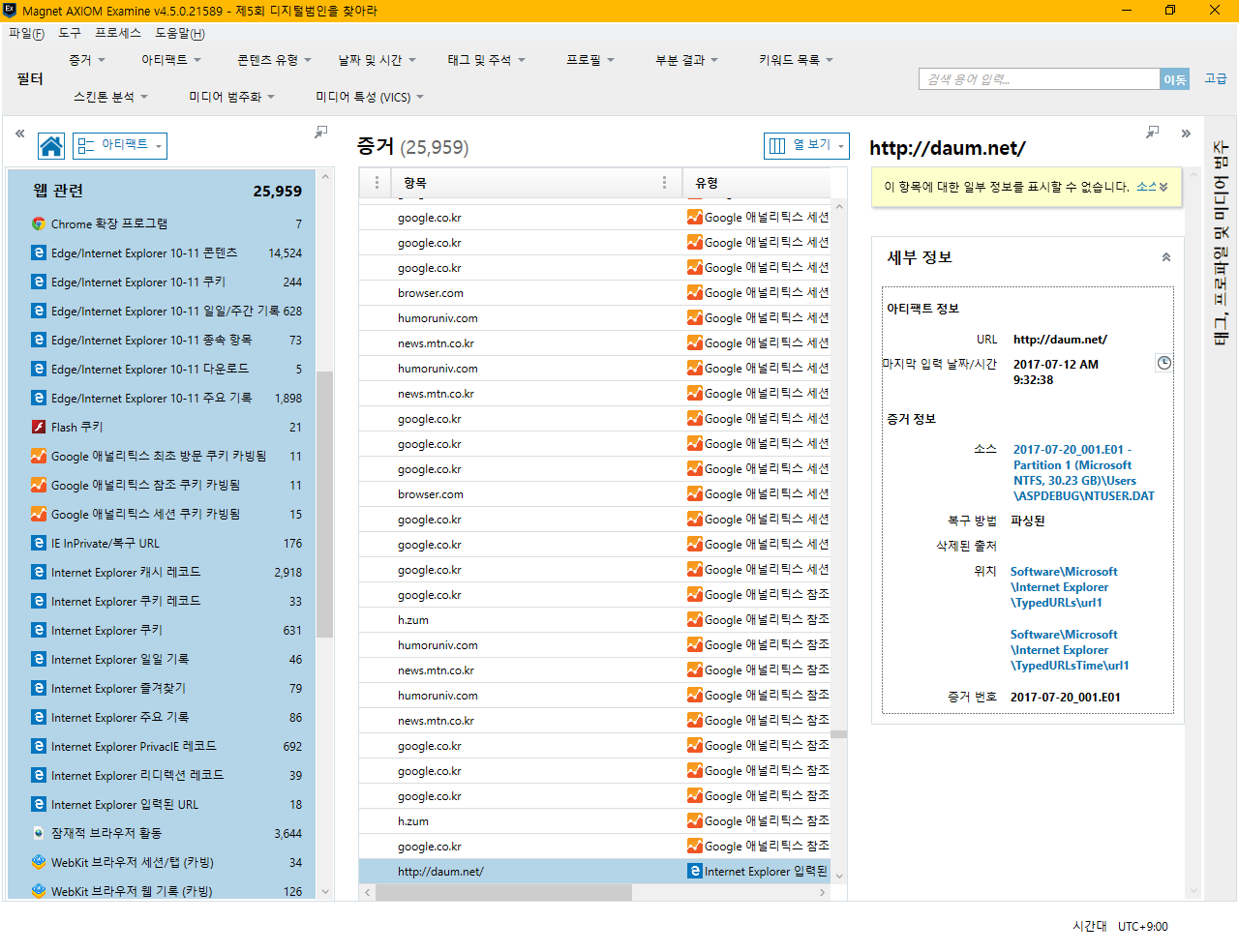Viewport: 1239px width, 952px height.
Task: Click the home icon in the navigation pane
Action: 51,146
